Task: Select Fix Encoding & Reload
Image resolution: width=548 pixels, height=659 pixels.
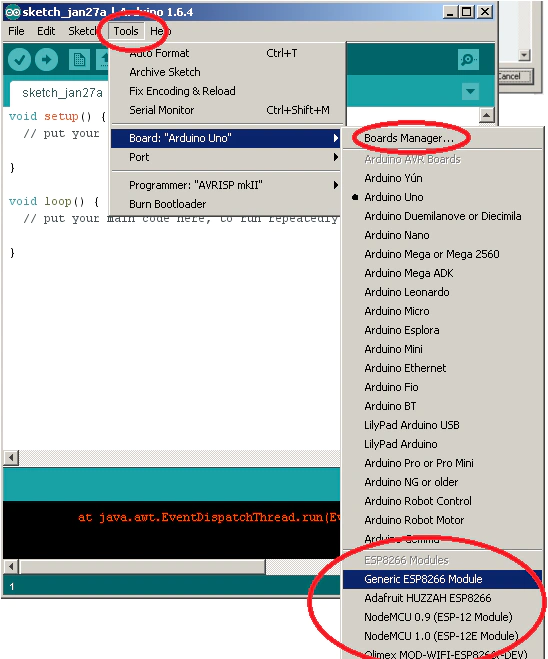Action: click(225, 91)
